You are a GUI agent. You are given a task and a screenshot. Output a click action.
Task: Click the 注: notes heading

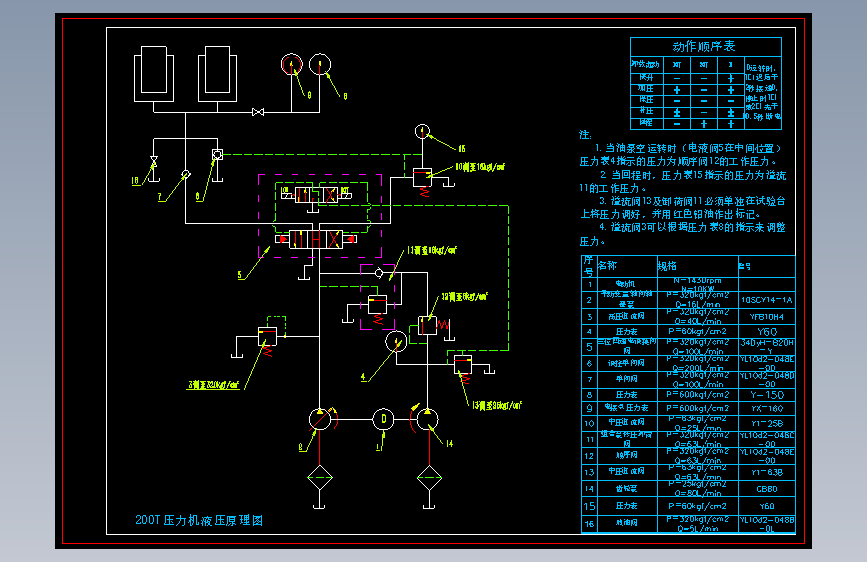(585, 135)
